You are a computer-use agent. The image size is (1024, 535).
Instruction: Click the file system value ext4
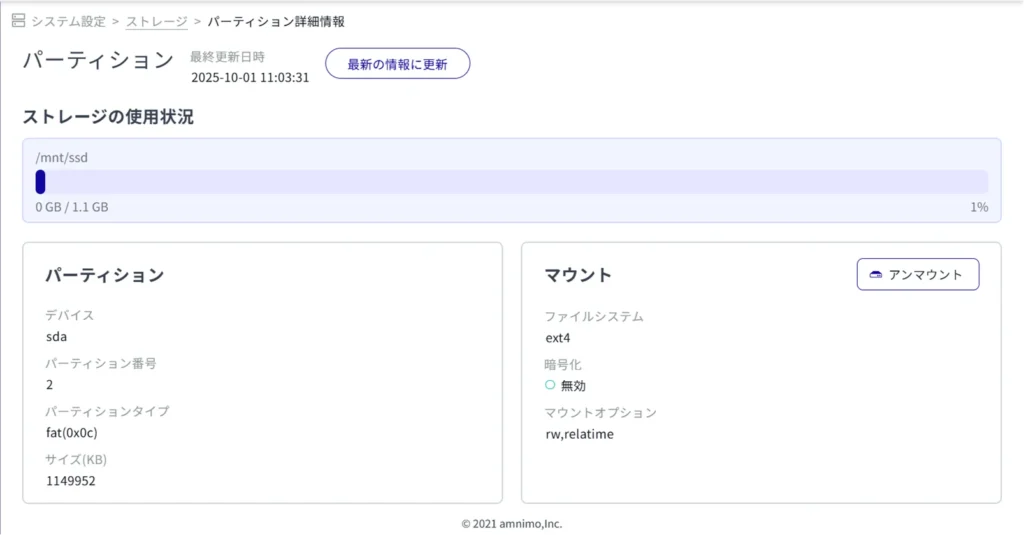pyautogui.click(x=557, y=338)
